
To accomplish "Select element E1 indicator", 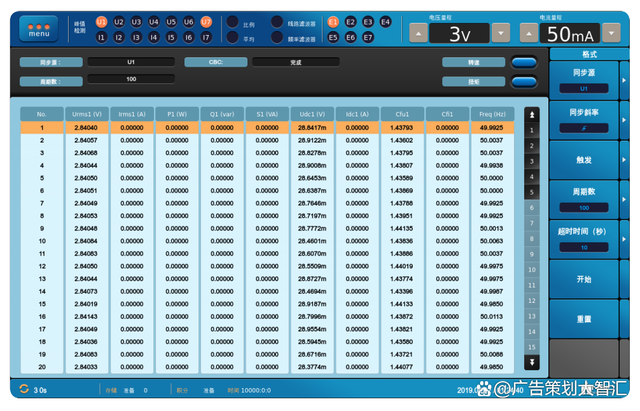I will [333, 22].
